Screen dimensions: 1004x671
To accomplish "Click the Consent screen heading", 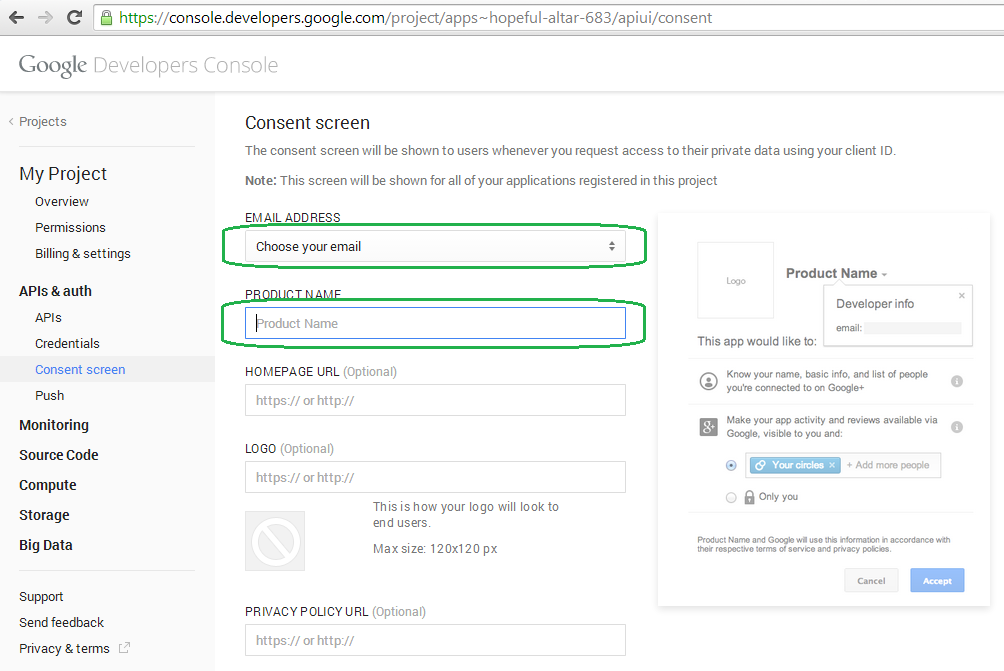I will point(307,123).
